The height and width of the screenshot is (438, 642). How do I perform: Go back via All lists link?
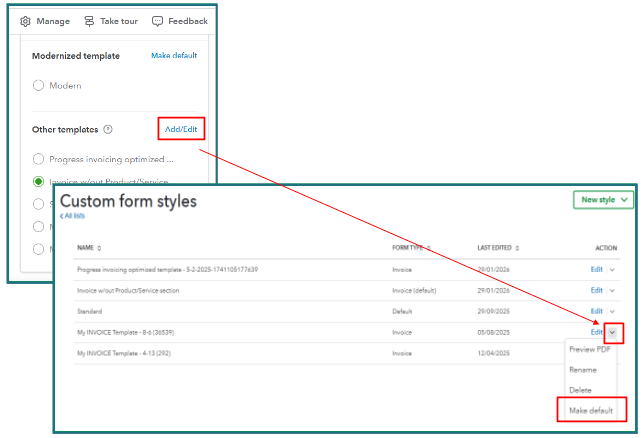coord(72,216)
